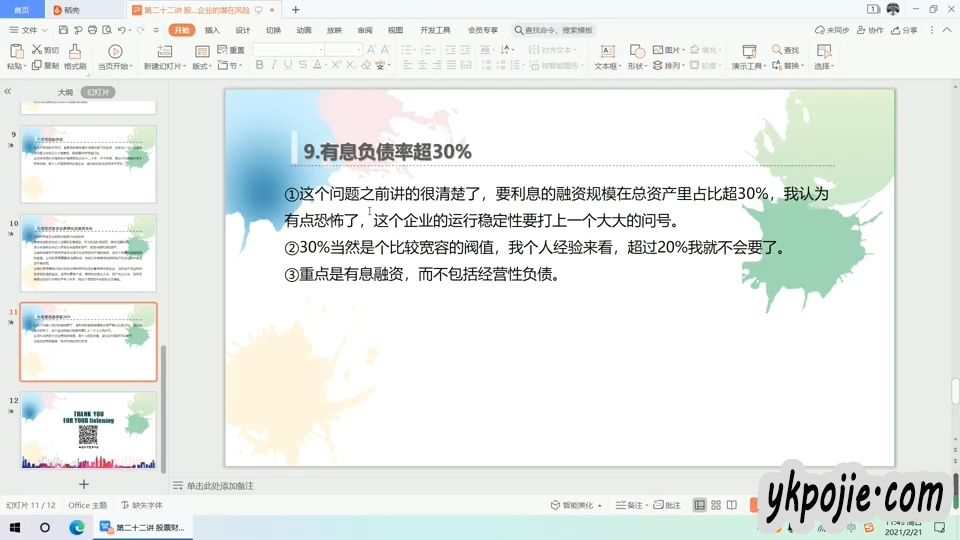Click the Save icon in quick access bar

click(61, 30)
